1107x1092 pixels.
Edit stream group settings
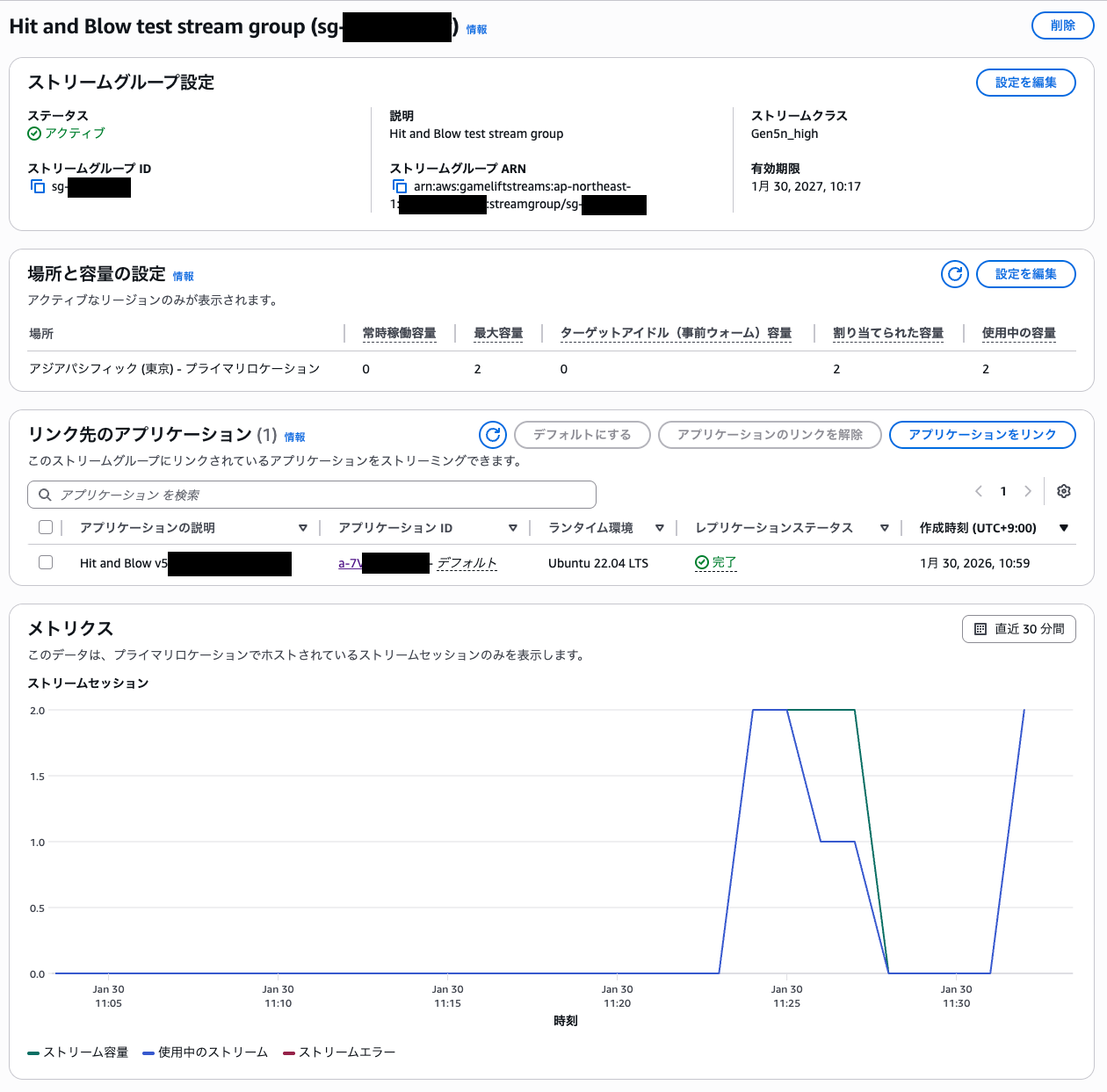pos(1026,83)
